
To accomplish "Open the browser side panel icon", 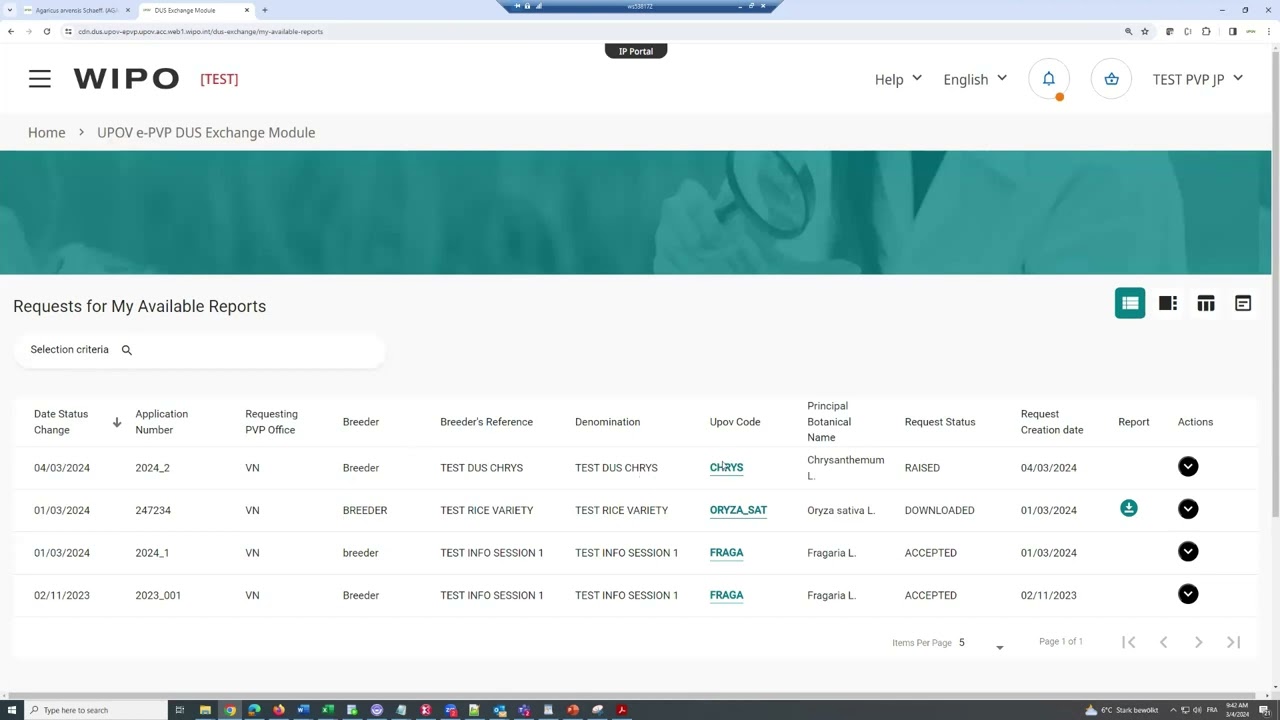I will pyautogui.click(x=1232, y=31).
